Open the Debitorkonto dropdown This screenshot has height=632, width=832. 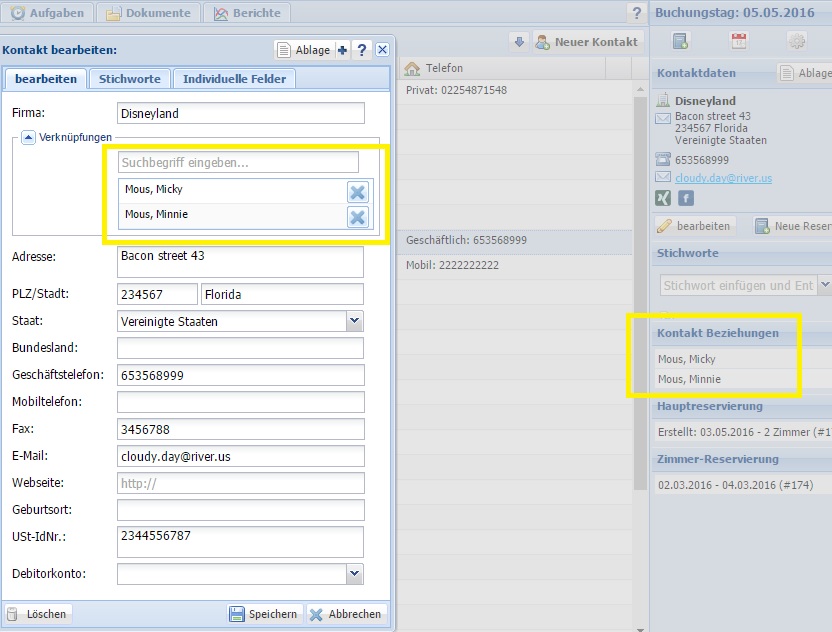(x=354, y=573)
